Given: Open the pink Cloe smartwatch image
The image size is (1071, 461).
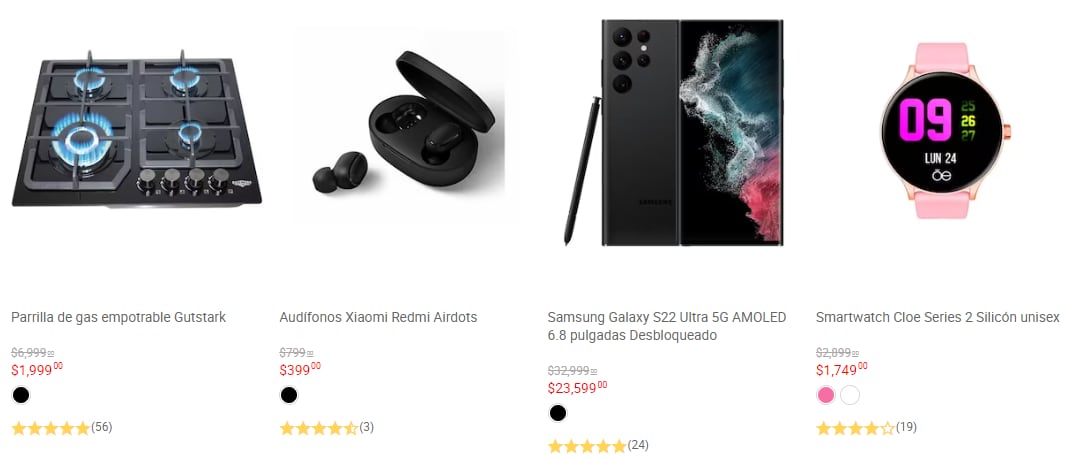Looking at the screenshot, I should 938,131.
